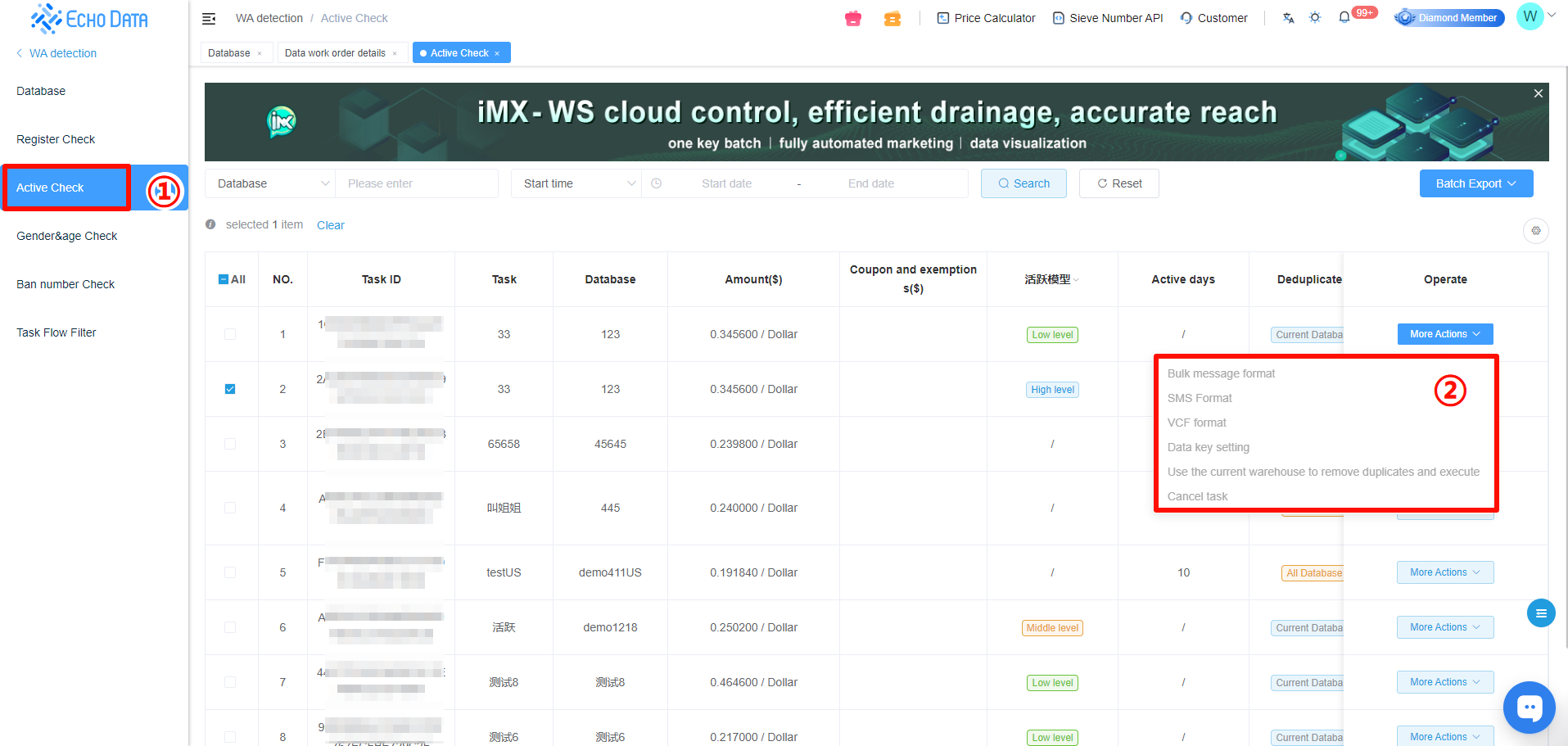The height and width of the screenshot is (746, 1568).
Task: Toggle light/dark theme sun icon
Action: tap(1315, 18)
